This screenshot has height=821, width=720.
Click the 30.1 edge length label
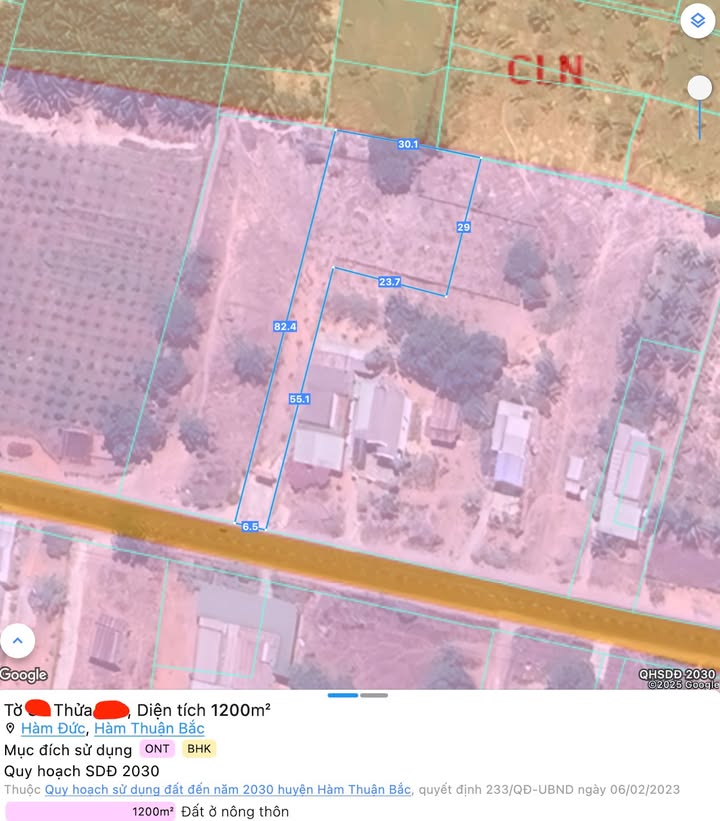(x=407, y=145)
